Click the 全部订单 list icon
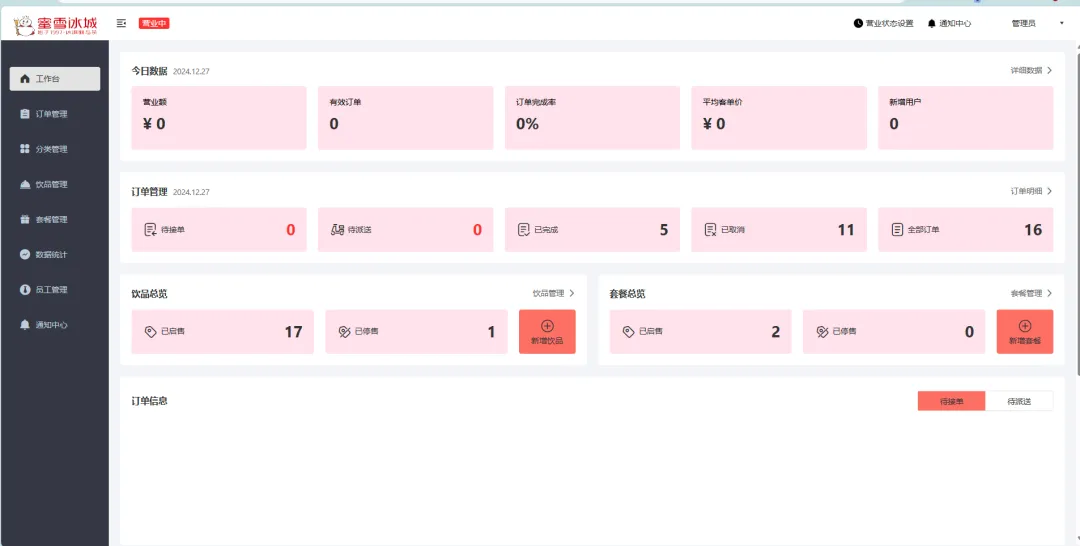The image size is (1080, 546). [x=897, y=230]
